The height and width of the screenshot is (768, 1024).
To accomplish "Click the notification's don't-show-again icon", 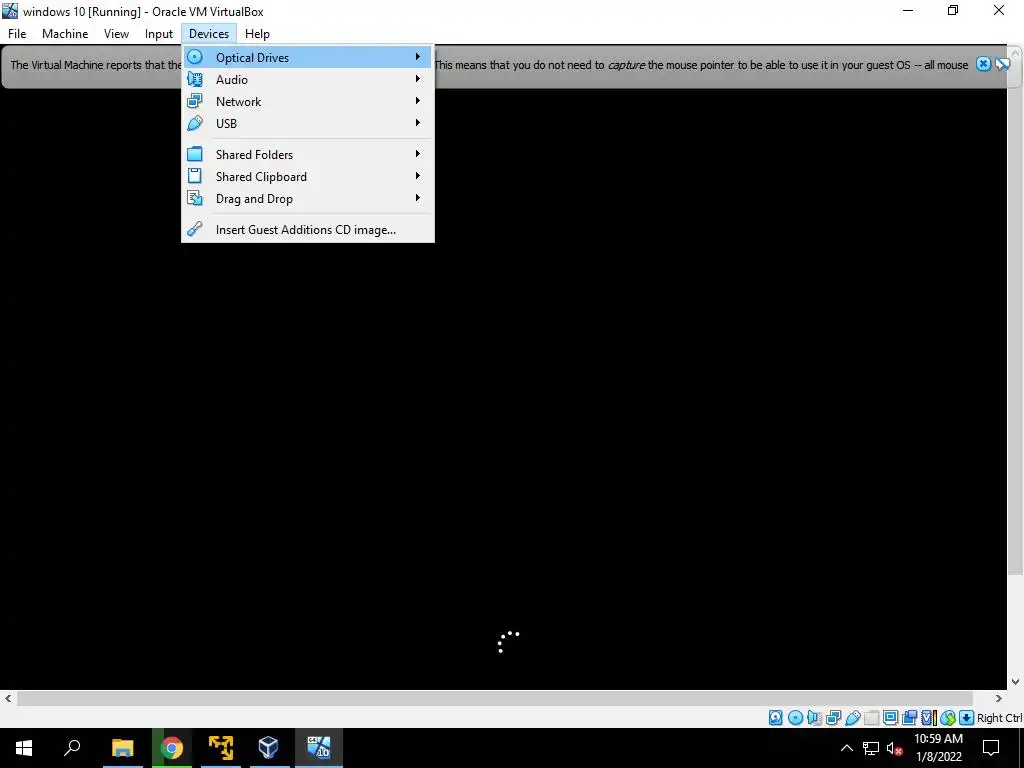I will tap(1002, 64).
